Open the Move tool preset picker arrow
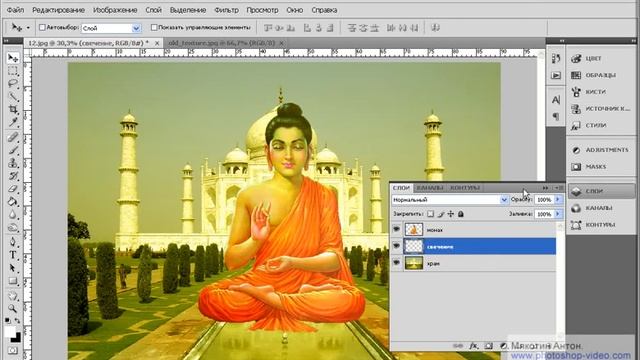640x360 pixels. (28, 28)
